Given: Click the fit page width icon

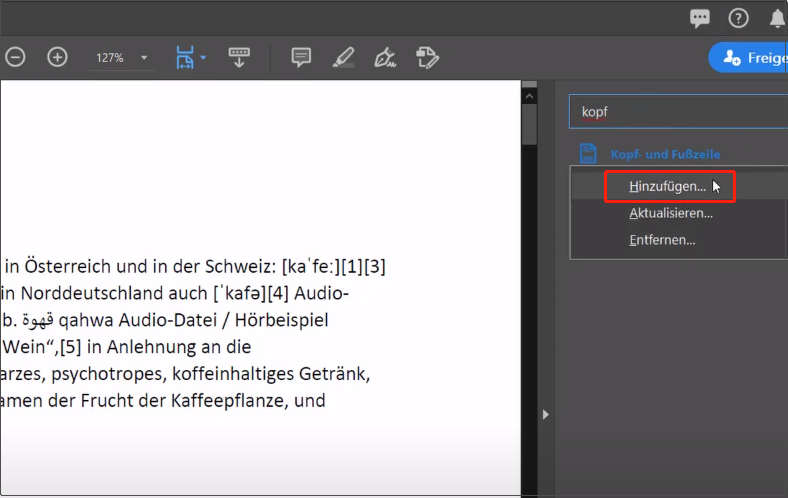Looking at the screenshot, I should tap(185, 57).
